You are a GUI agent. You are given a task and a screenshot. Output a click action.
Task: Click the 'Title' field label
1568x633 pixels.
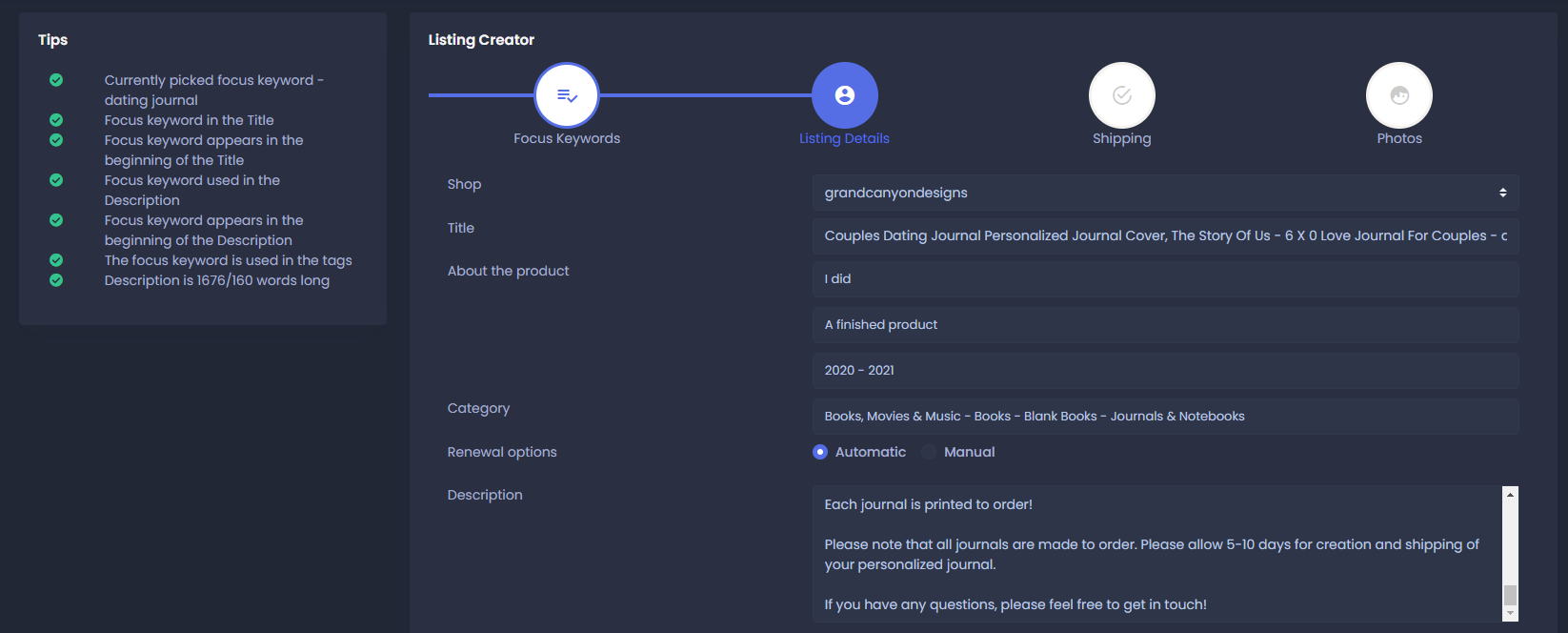(x=461, y=228)
